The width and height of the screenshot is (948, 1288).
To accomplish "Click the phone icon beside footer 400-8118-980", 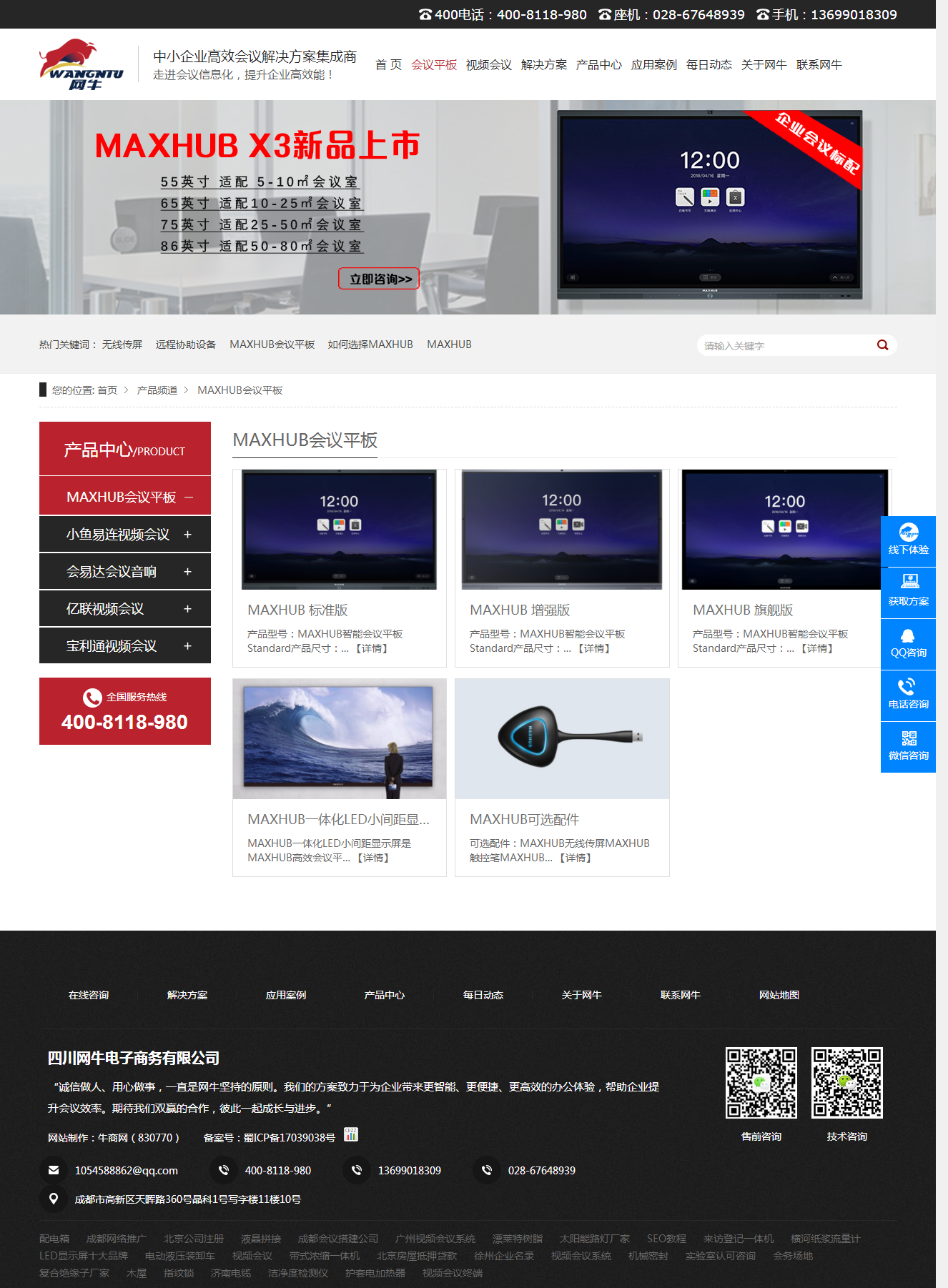I will click(x=224, y=1170).
